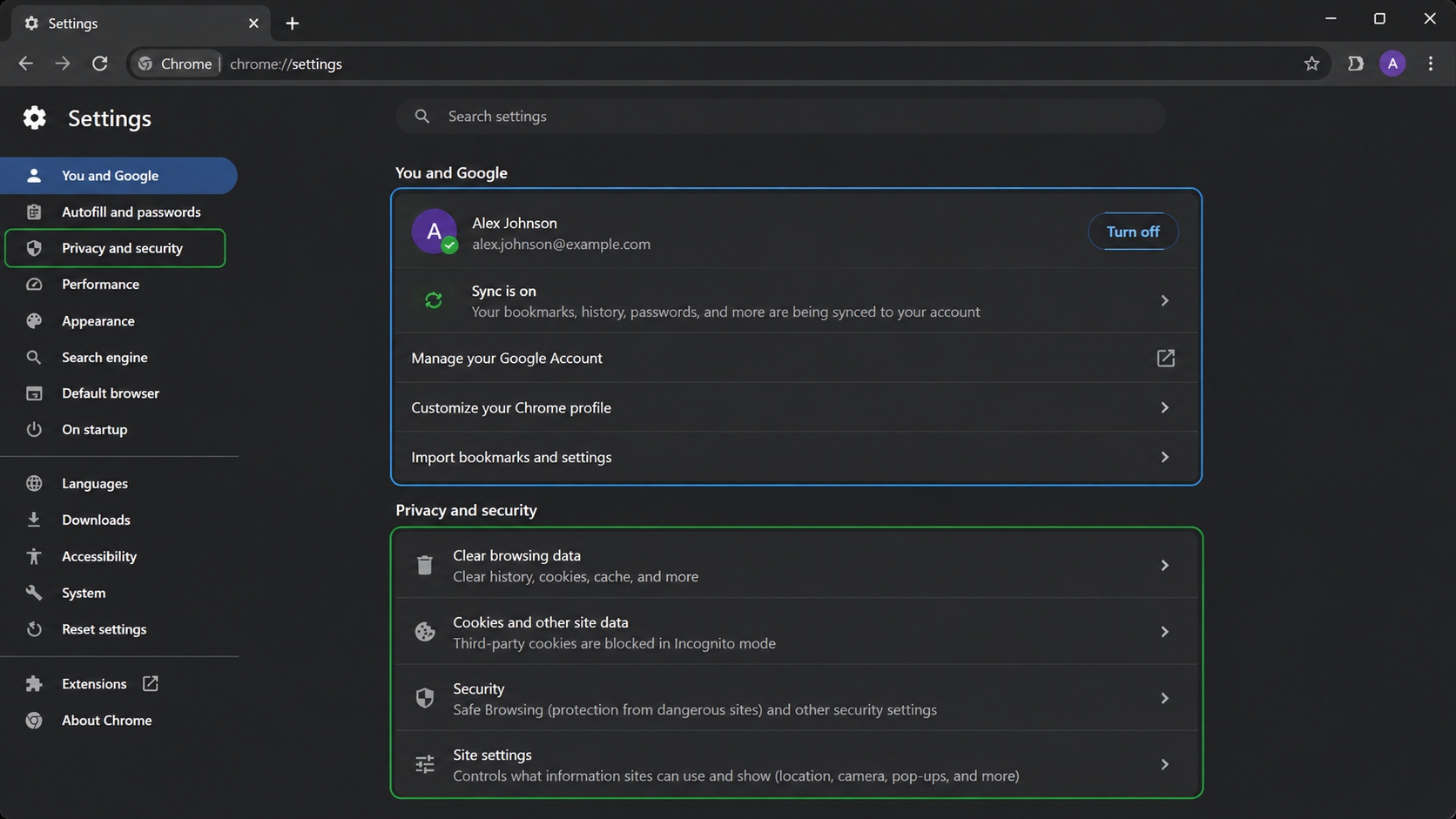
Task: Click Import bookmarks and settings text
Action: pos(511,457)
